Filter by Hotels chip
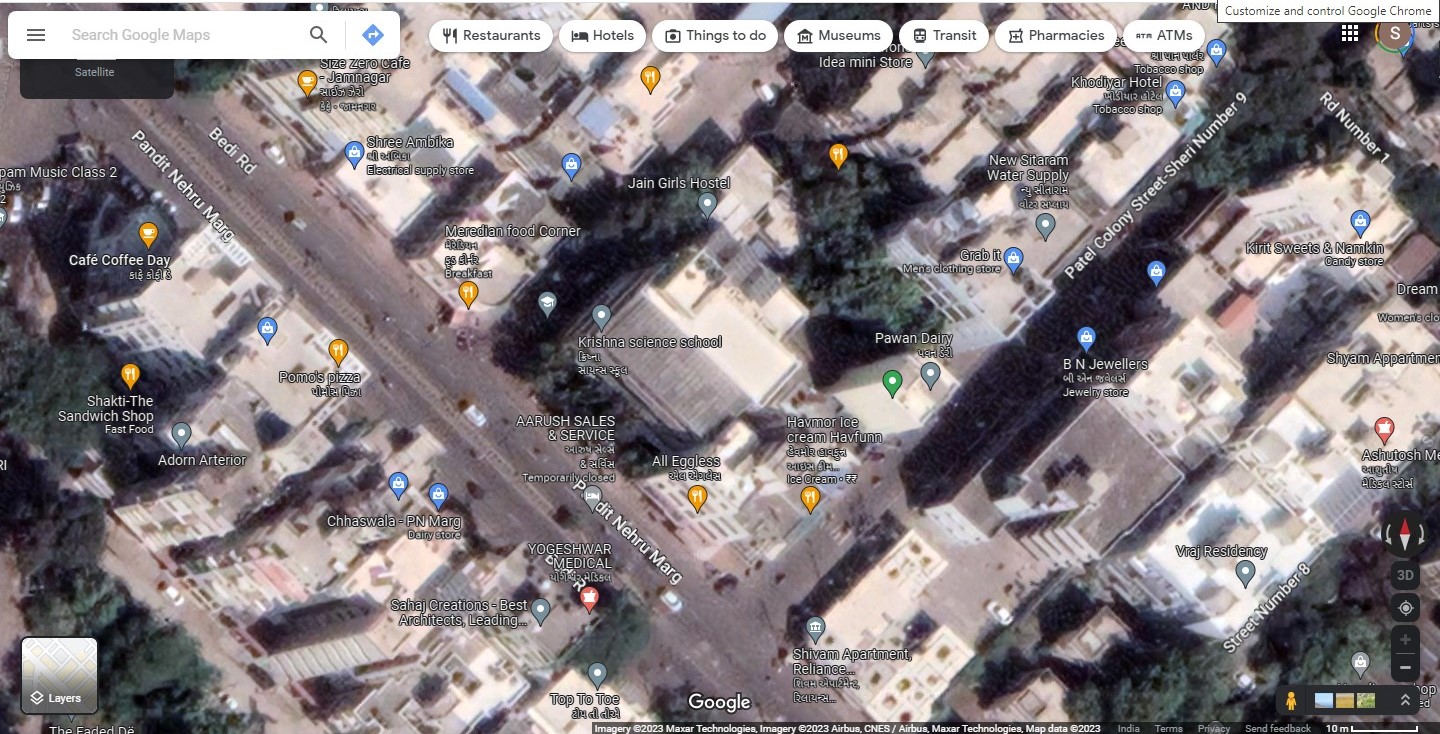Image resolution: width=1440 pixels, height=734 pixels. click(603, 35)
